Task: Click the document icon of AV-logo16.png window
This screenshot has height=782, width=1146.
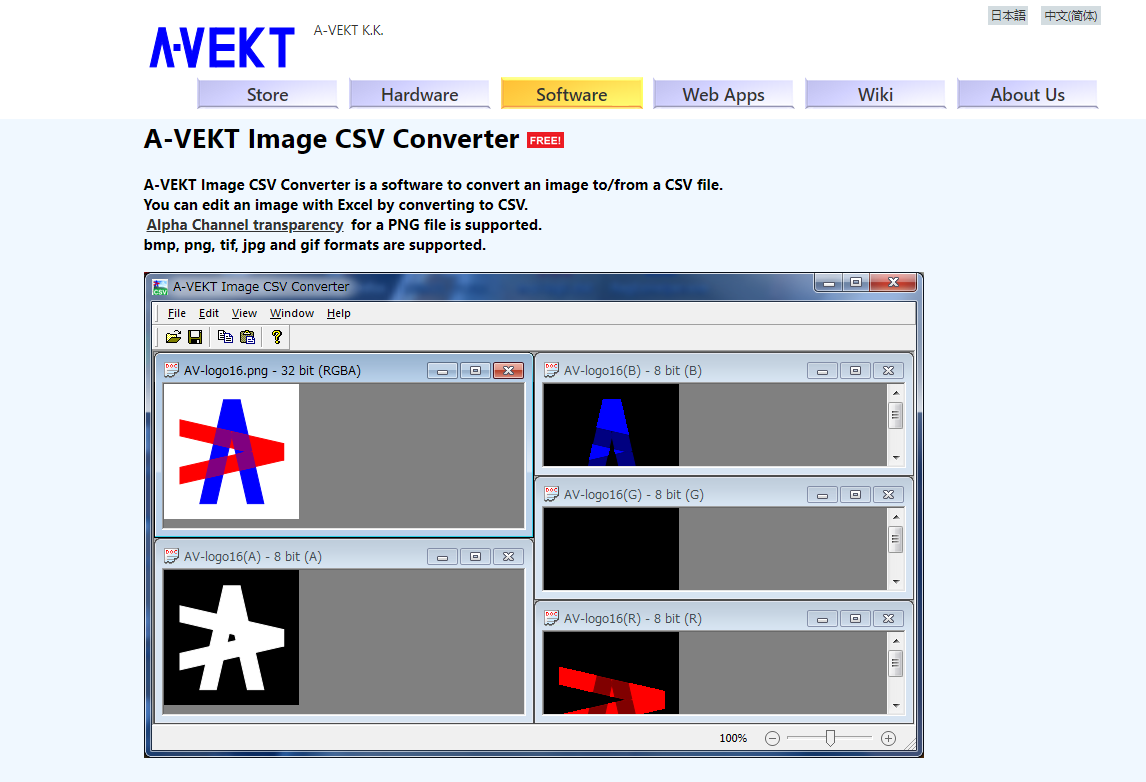Action: [x=172, y=370]
